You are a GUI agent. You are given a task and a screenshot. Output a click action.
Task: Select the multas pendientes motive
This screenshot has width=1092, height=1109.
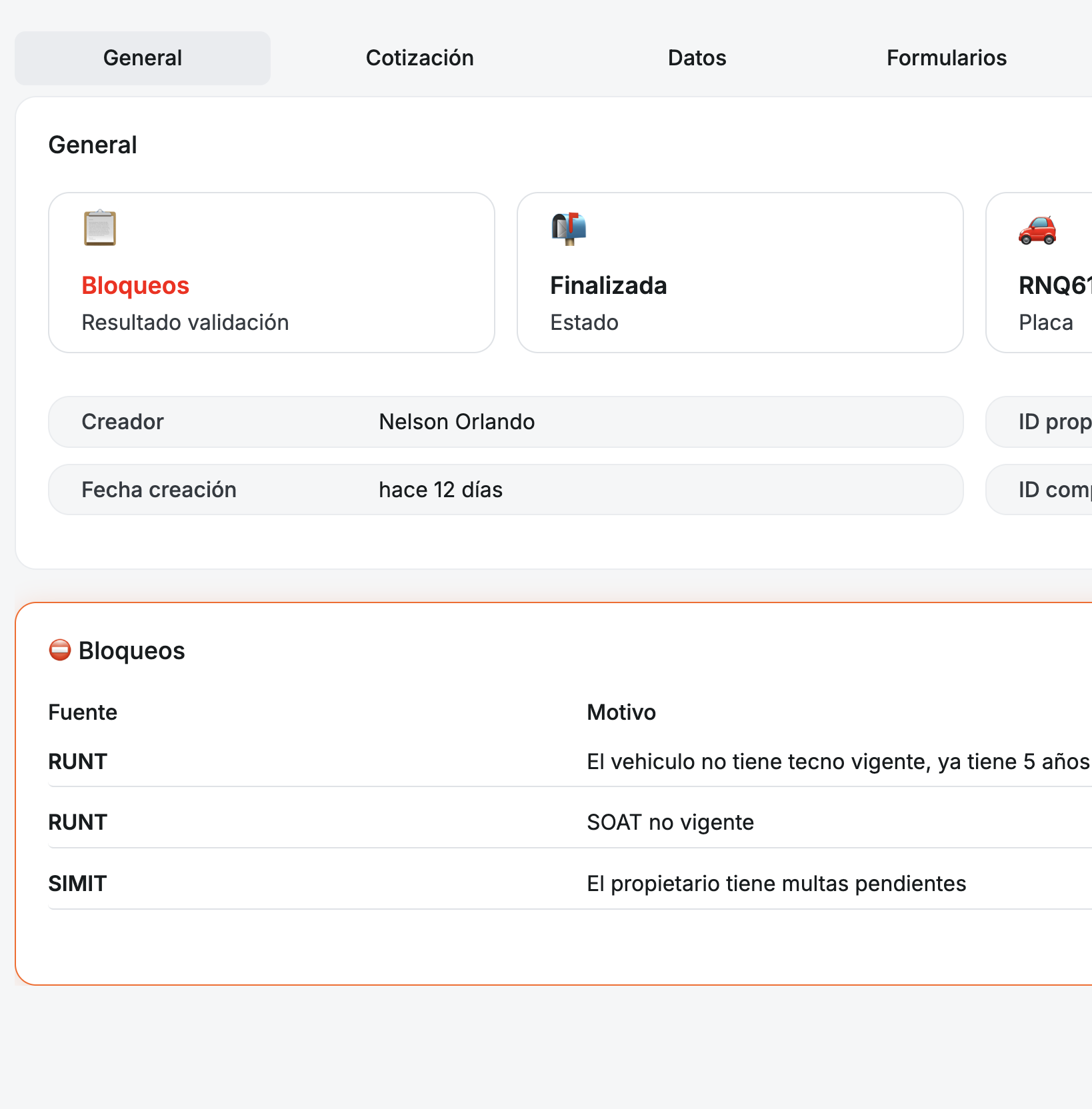coord(776,884)
